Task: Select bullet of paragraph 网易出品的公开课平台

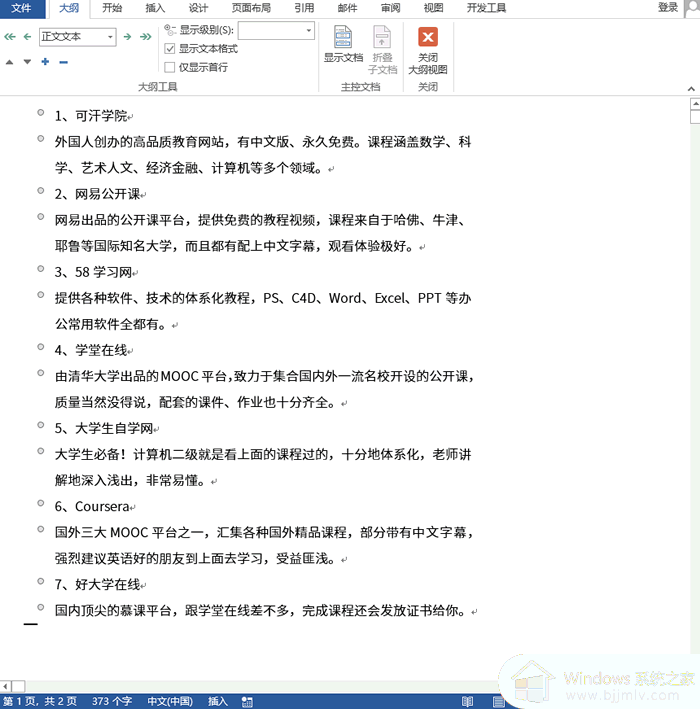Action: click(41, 217)
